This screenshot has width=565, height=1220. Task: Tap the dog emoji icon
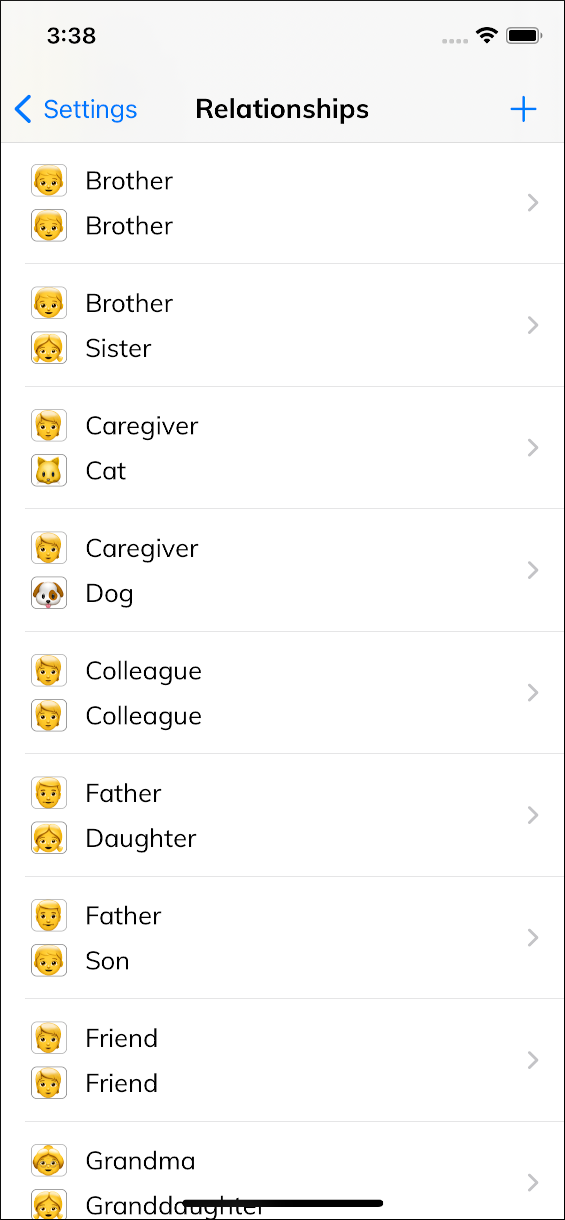49,593
